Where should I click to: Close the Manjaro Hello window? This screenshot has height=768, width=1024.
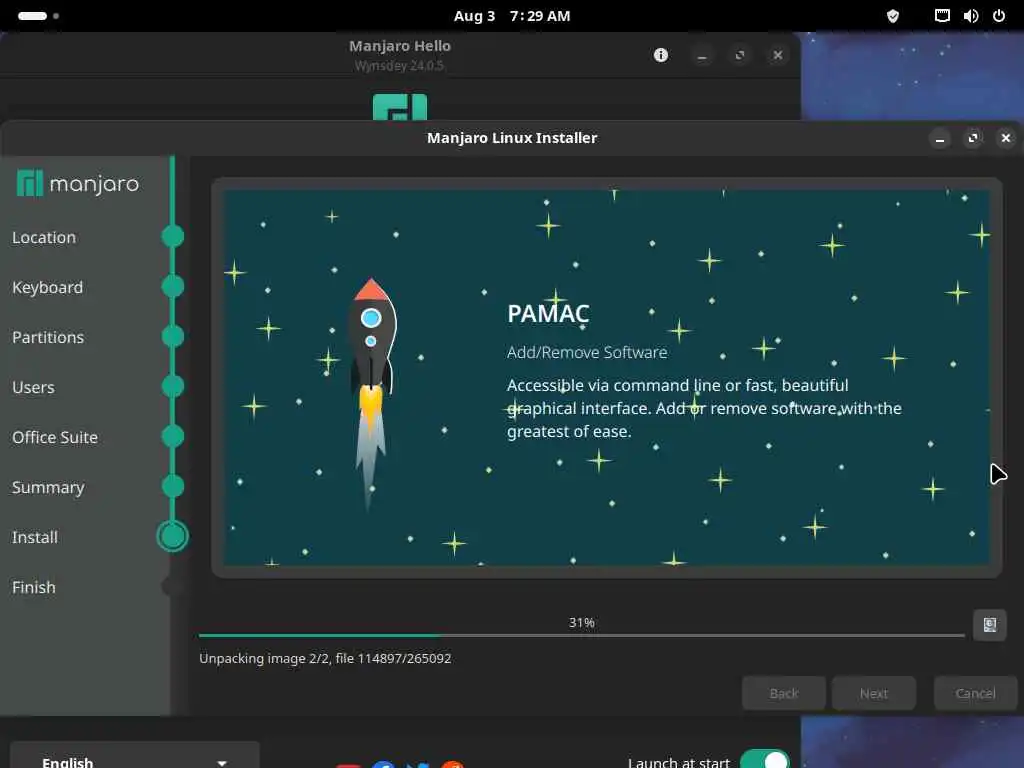coord(778,56)
